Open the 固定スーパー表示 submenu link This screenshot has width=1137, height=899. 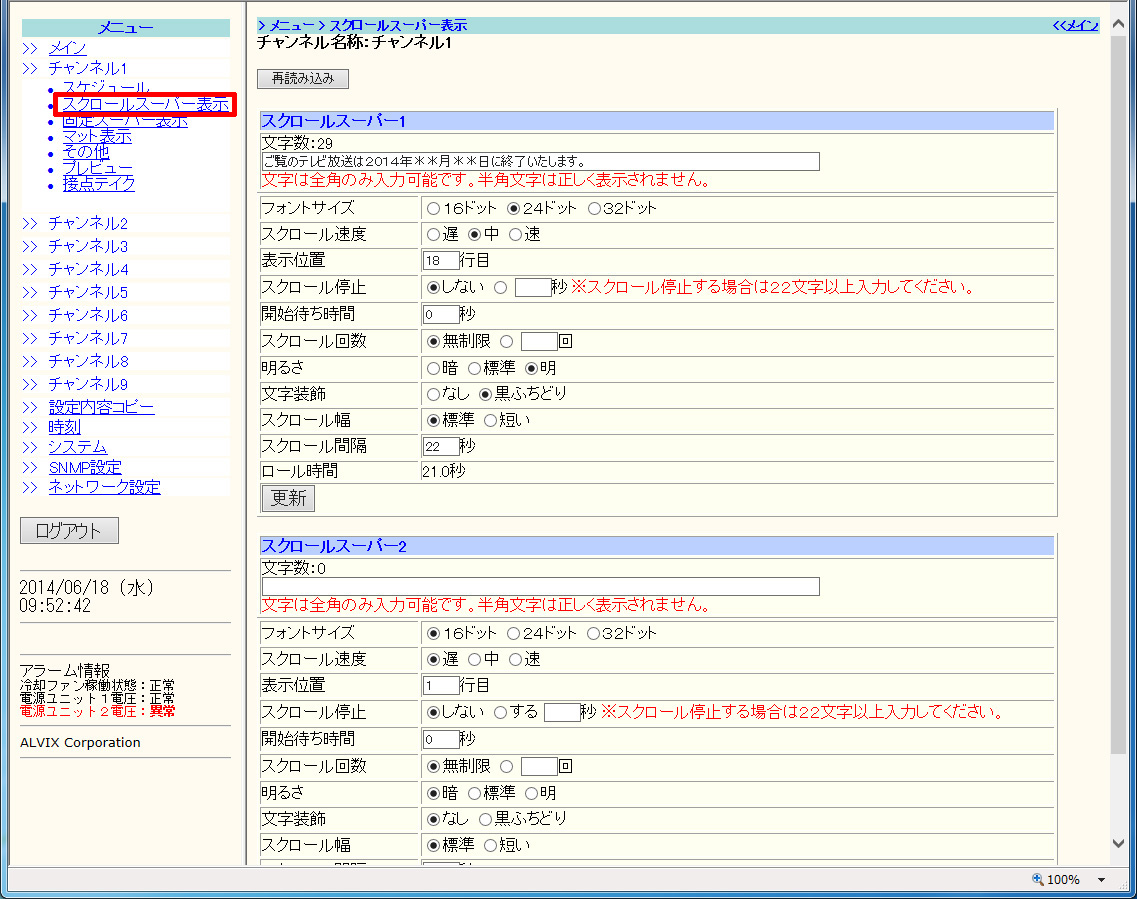pyautogui.click(x=125, y=121)
